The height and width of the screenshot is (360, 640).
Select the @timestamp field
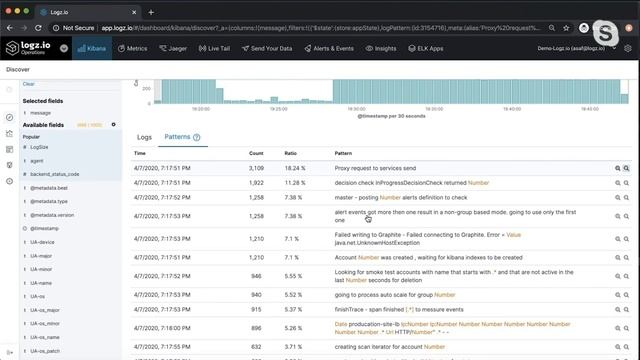pyautogui.click(x=44, y=229)
